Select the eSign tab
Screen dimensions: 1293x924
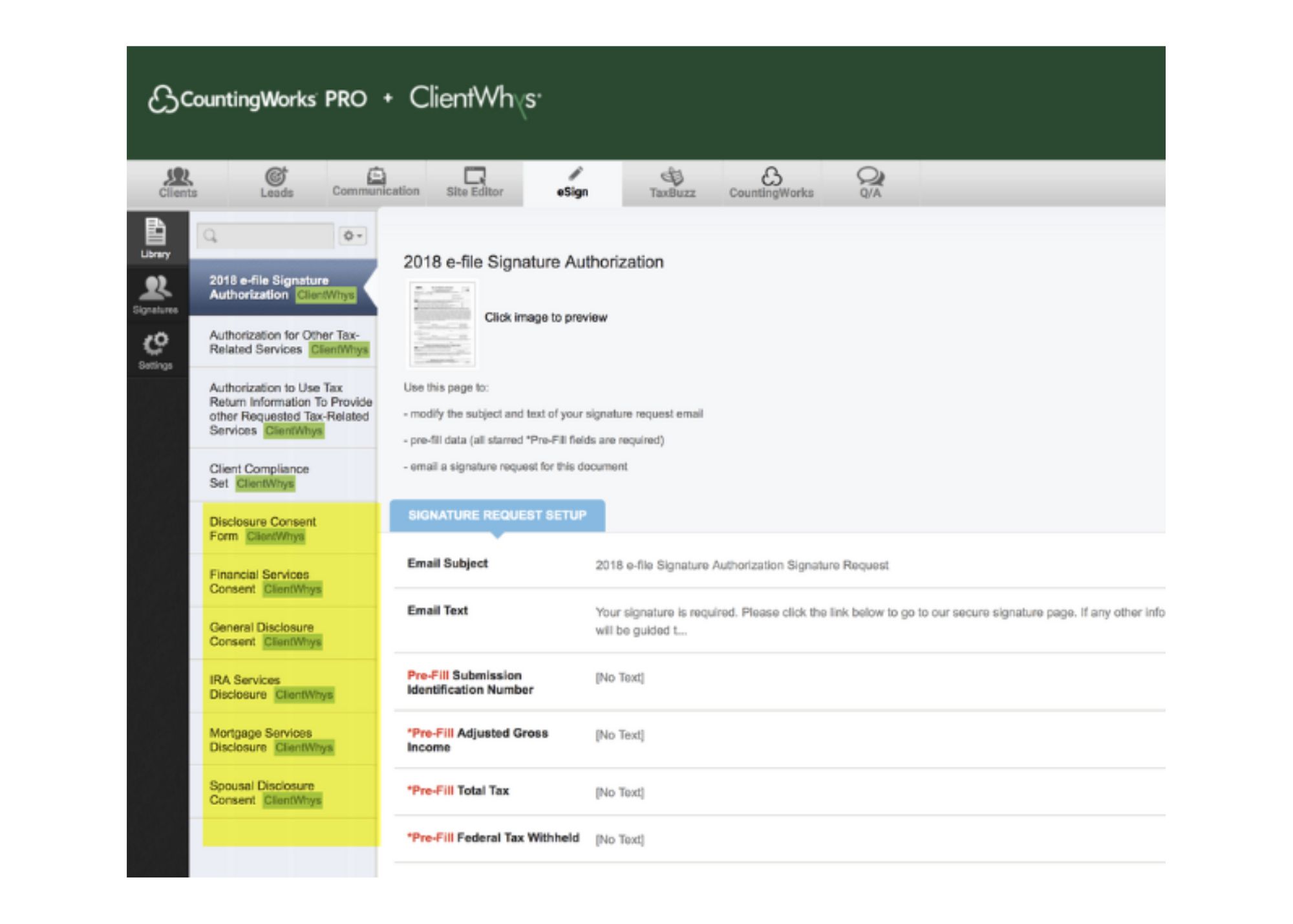click(572, 183)
